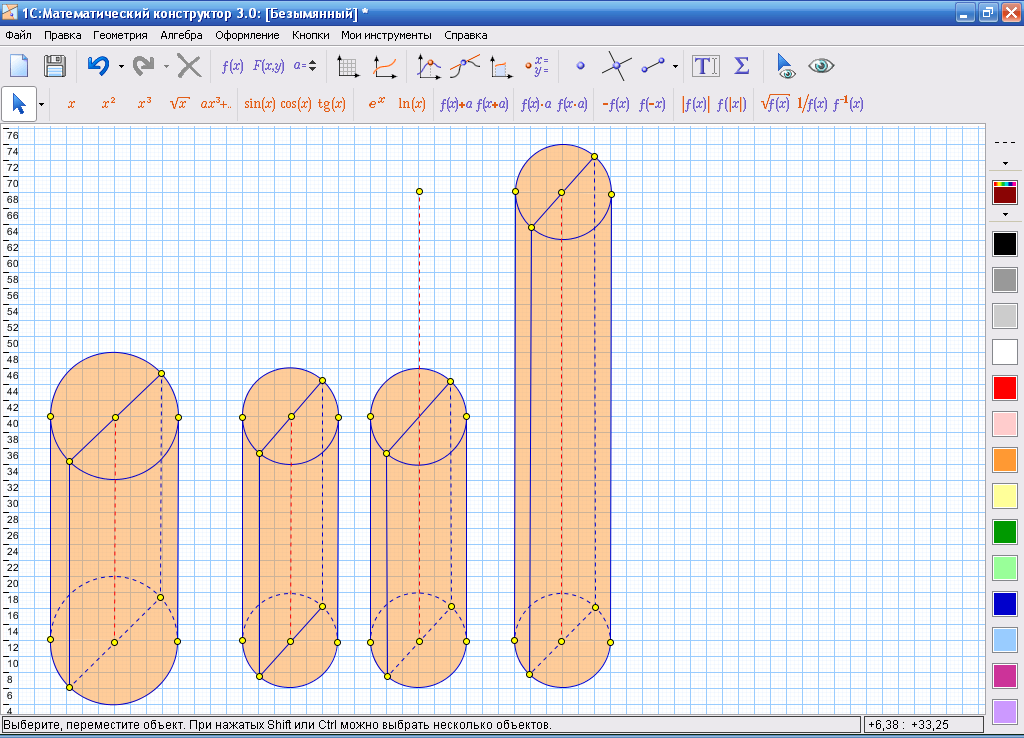
Task: Open the Геометрия menu
Action: coord(120,35)
